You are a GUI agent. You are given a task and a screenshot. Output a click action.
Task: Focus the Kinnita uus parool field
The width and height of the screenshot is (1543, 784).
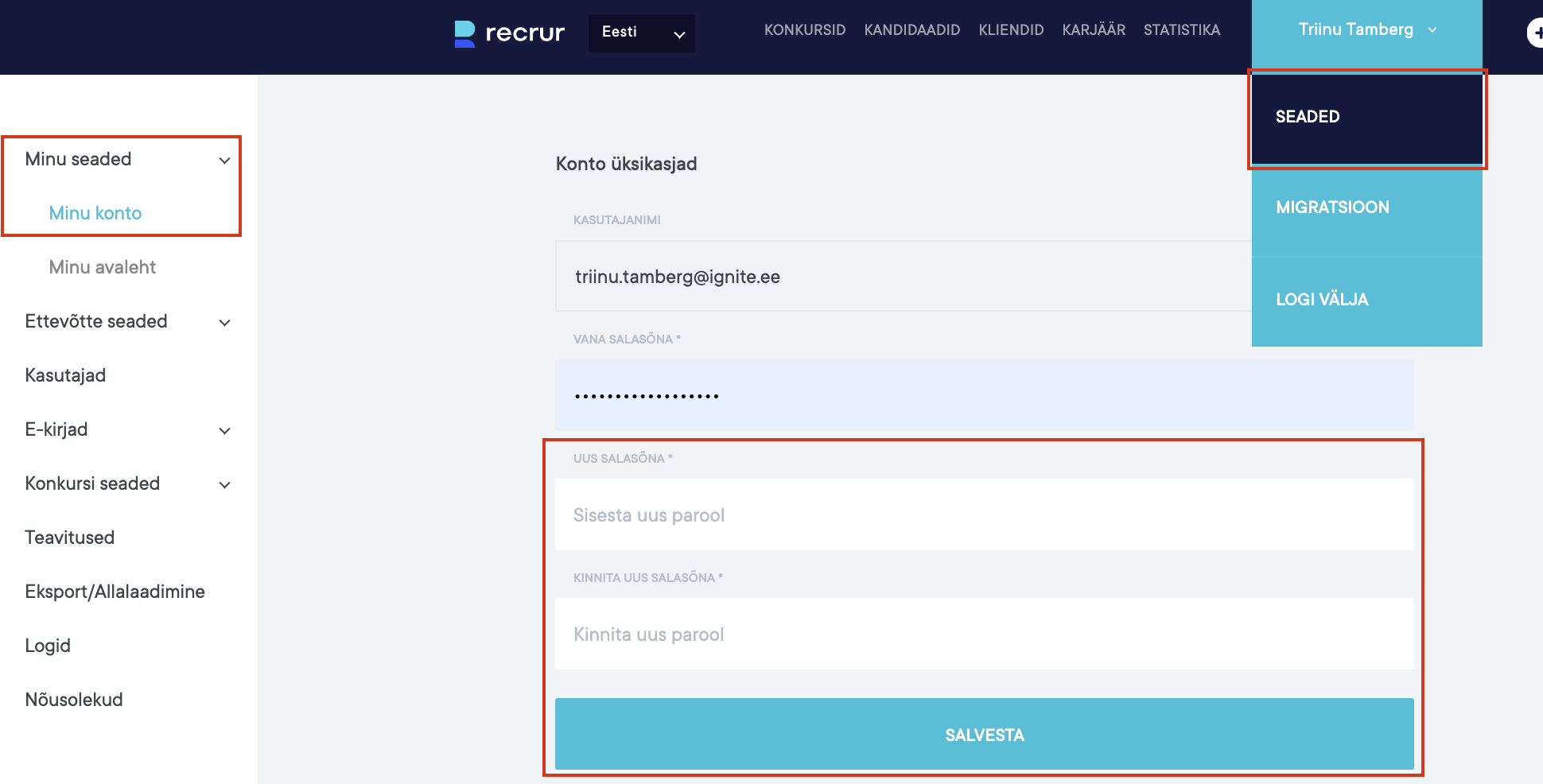[984, 635]
